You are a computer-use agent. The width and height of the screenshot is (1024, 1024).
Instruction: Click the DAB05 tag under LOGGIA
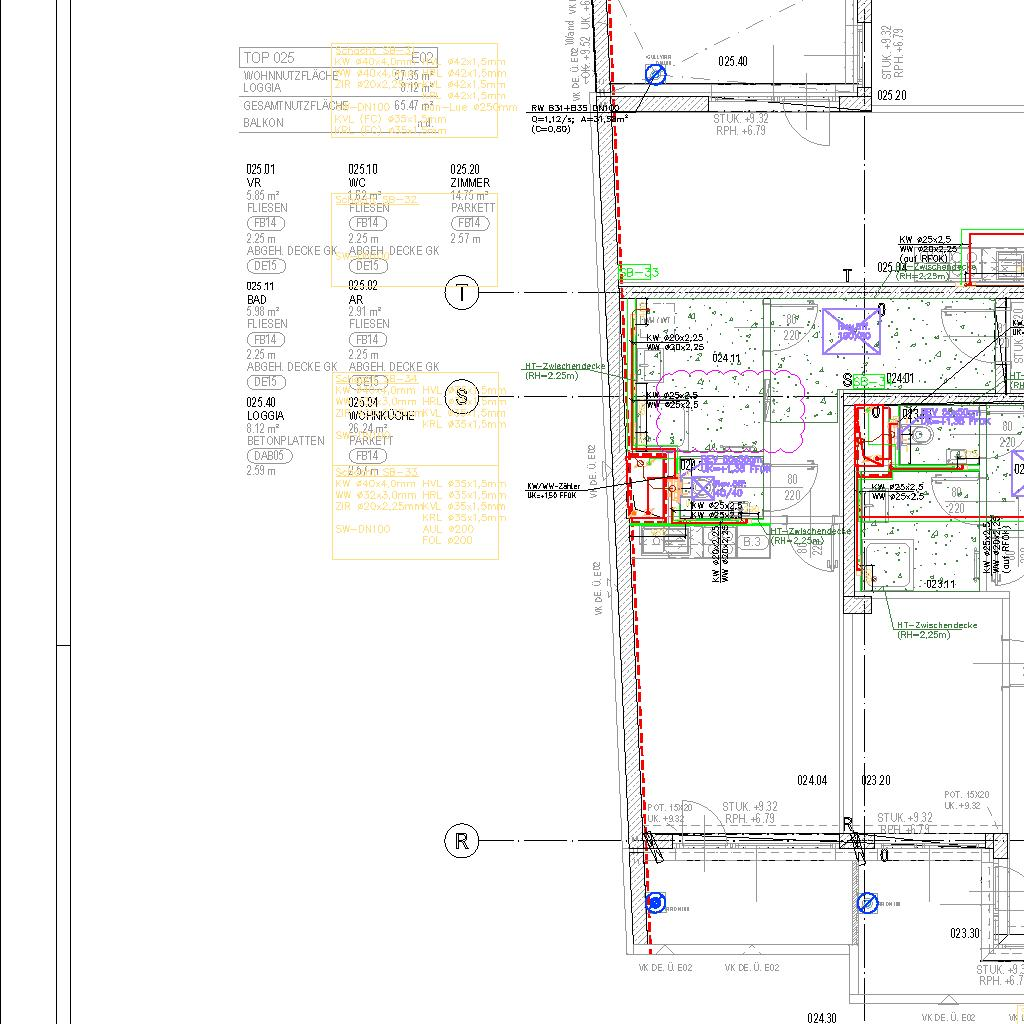tap(267, 456)
